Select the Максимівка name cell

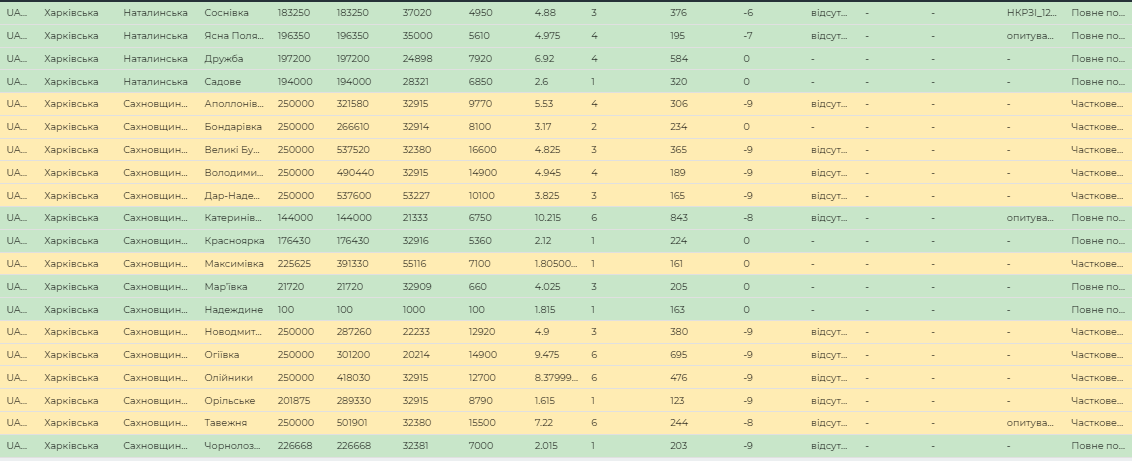click(x=234, y=263)
